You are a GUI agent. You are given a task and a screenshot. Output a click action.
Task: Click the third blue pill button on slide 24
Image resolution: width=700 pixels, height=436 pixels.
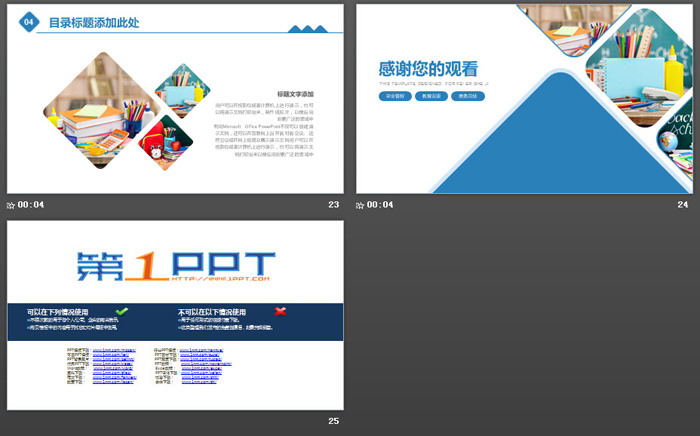(468, 96)
